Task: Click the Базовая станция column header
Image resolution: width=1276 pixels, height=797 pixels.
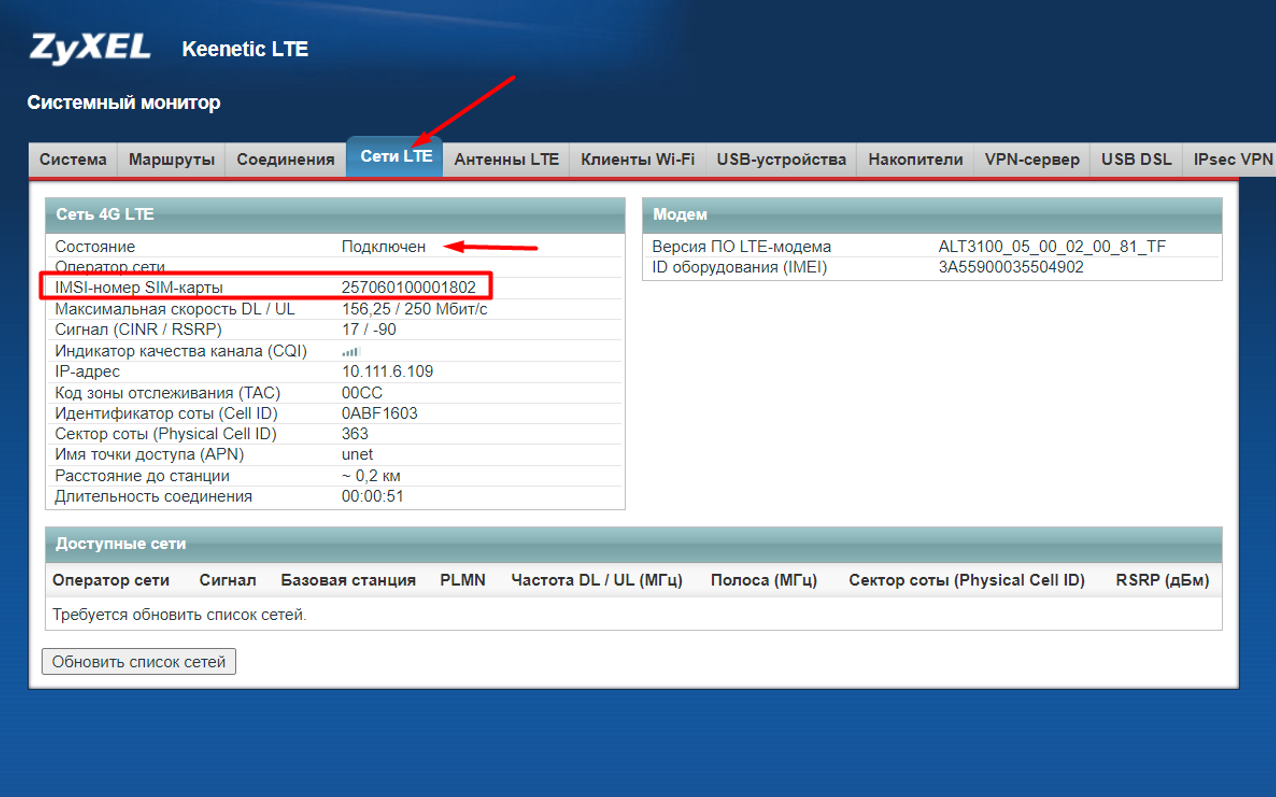Action: 348,580
